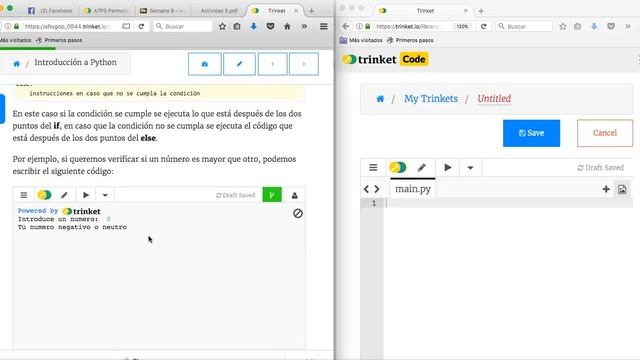Screen dimensions: 640x360
Task: Open downloads arrow in left browser
Action: pos(253,27)
